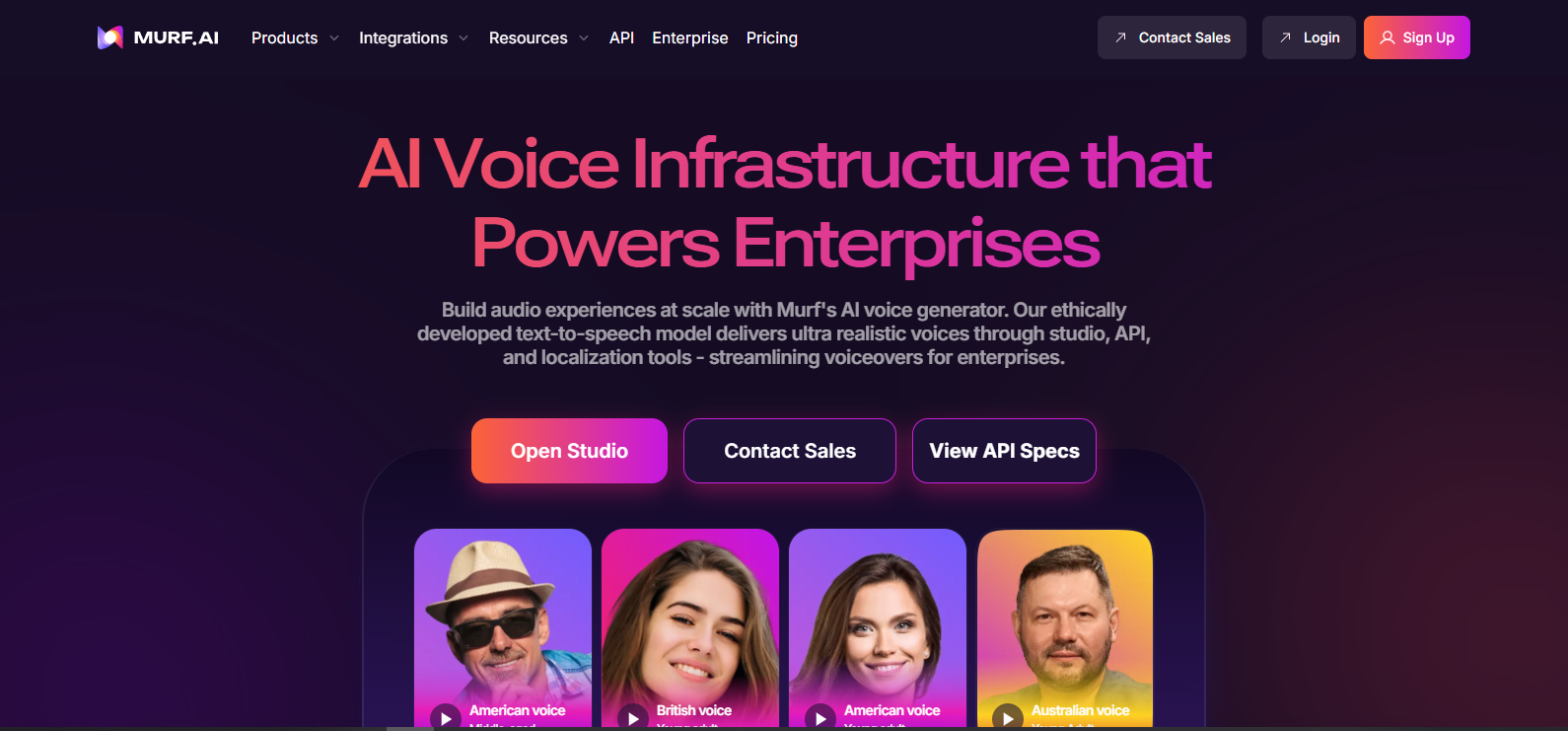Expand the Integrations dropdown chevron
Screen dimensions: 1568x731
coord(463,38)
